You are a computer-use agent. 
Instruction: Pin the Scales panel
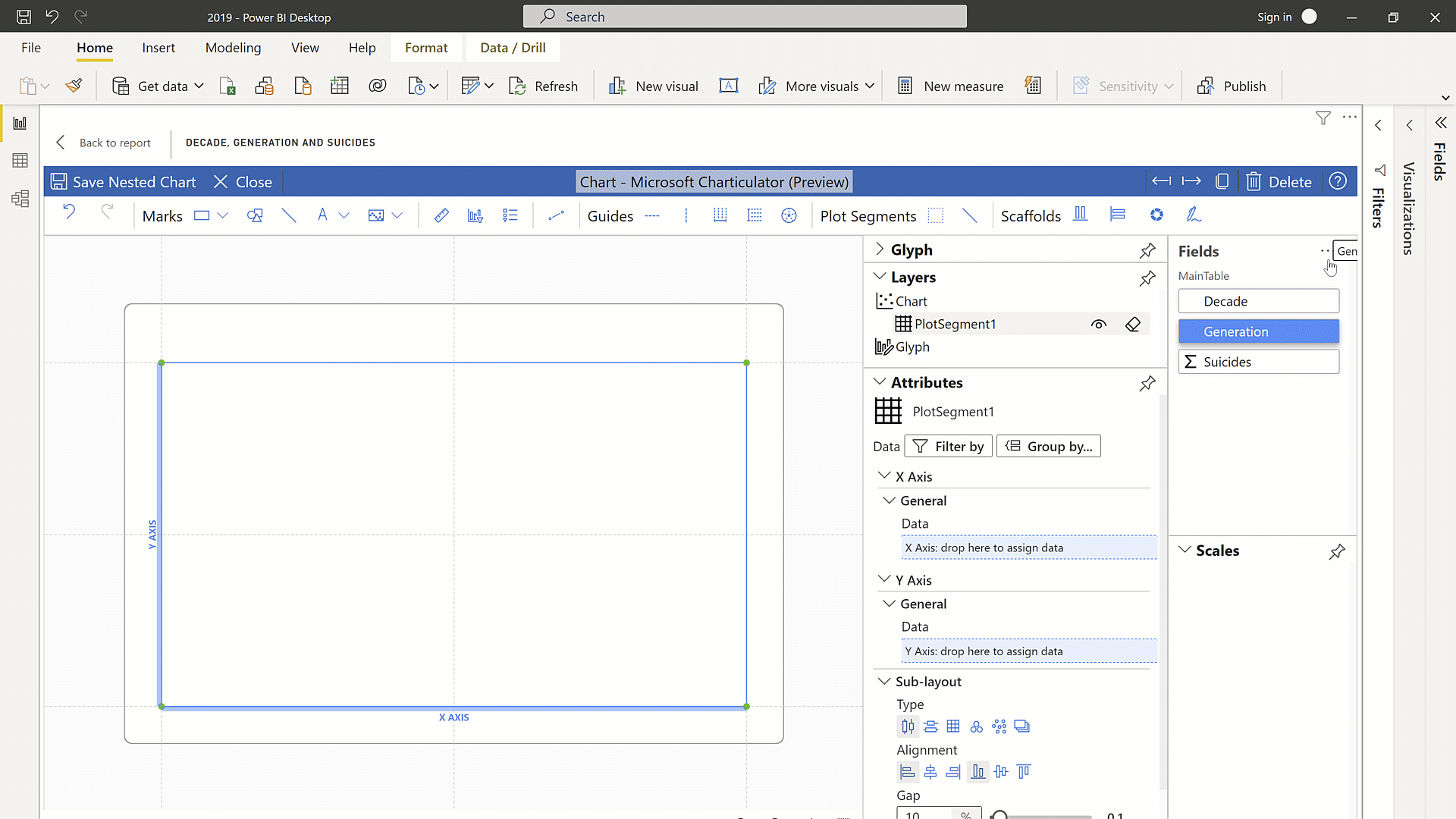coord(1337,552)
